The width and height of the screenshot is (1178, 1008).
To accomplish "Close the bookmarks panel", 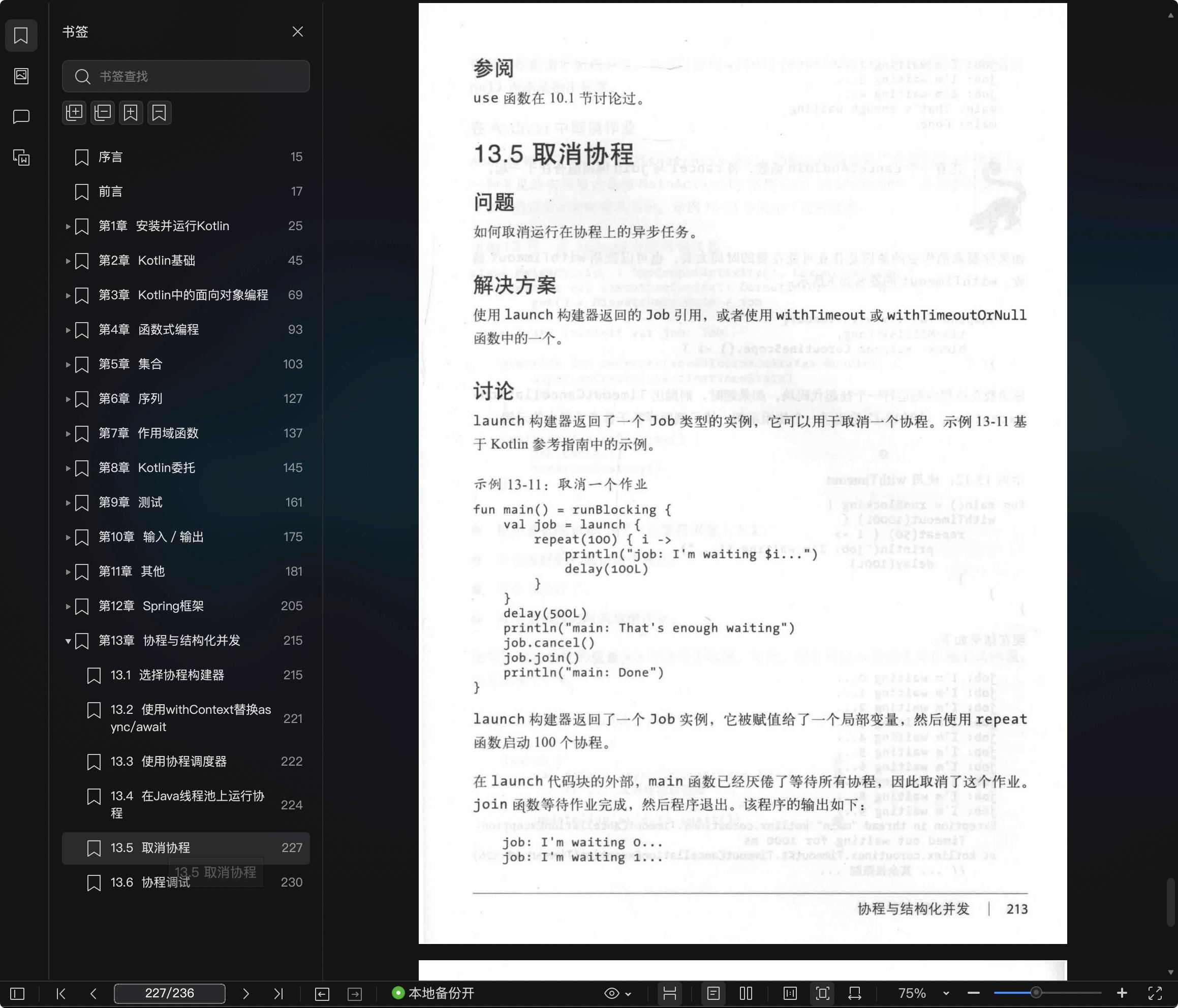I will (297, 32).
